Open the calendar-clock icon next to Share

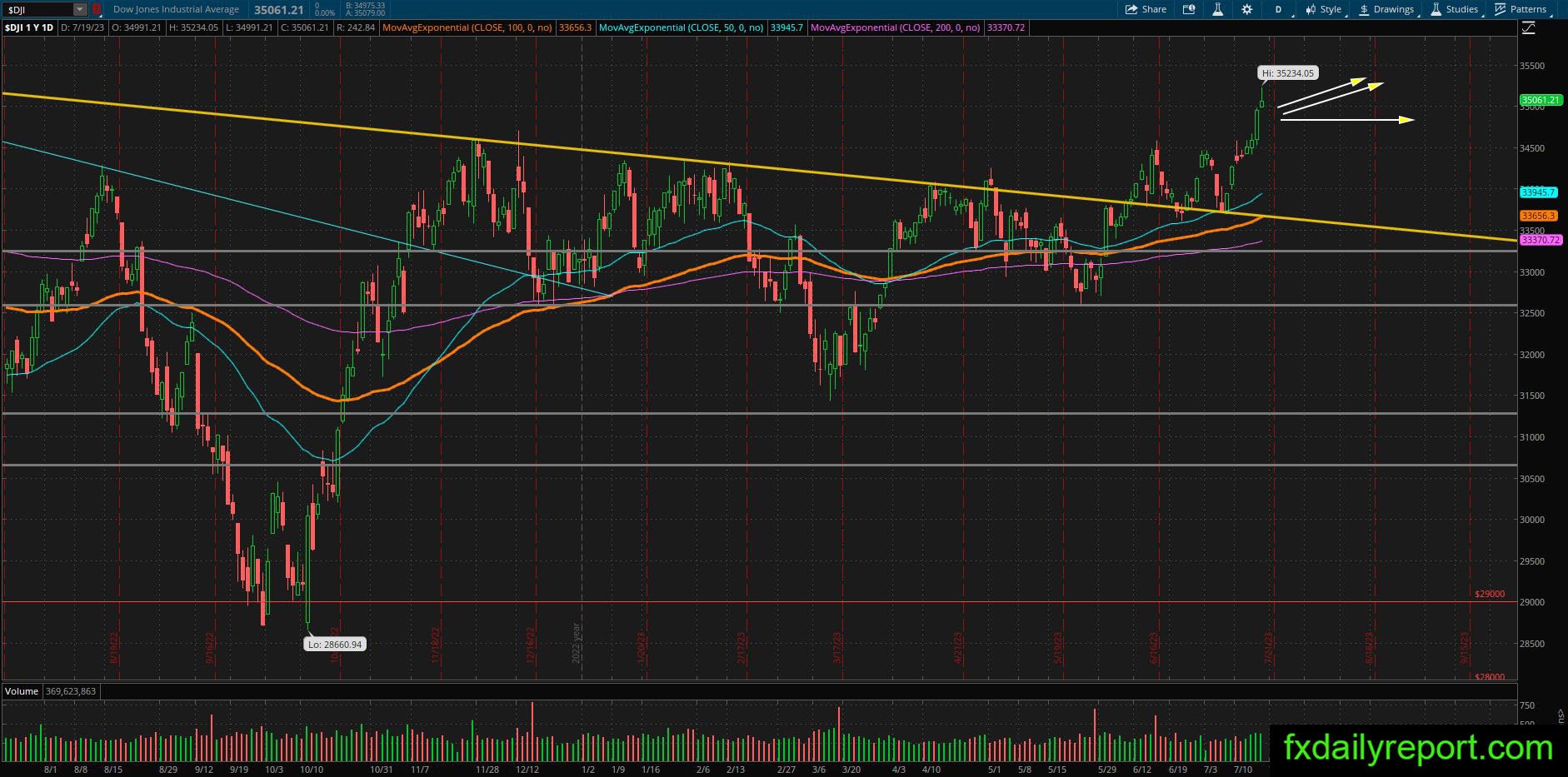[1190, 9]
